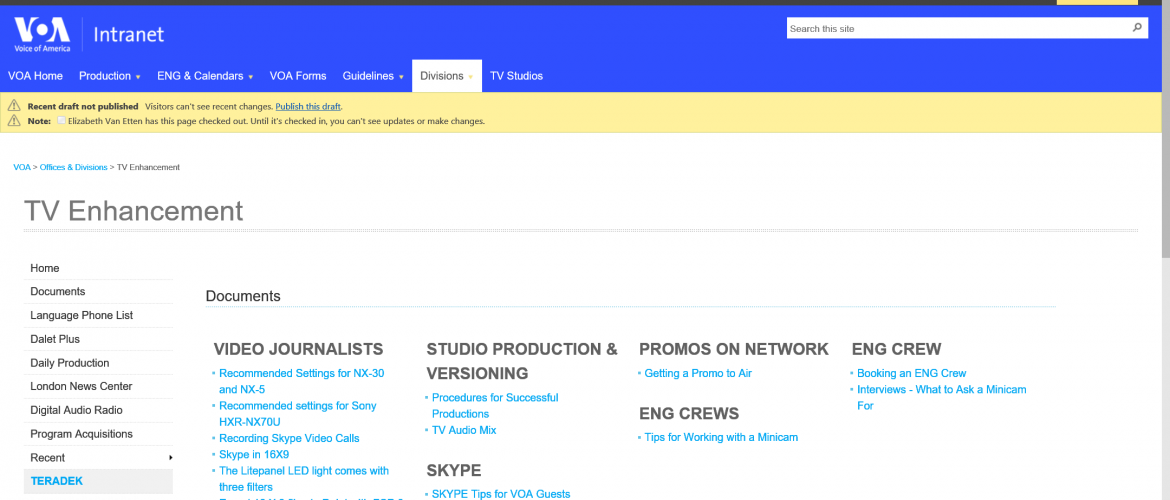Open the Divisions dropdown menu
Screen dimensions: 1170x500
446,76
